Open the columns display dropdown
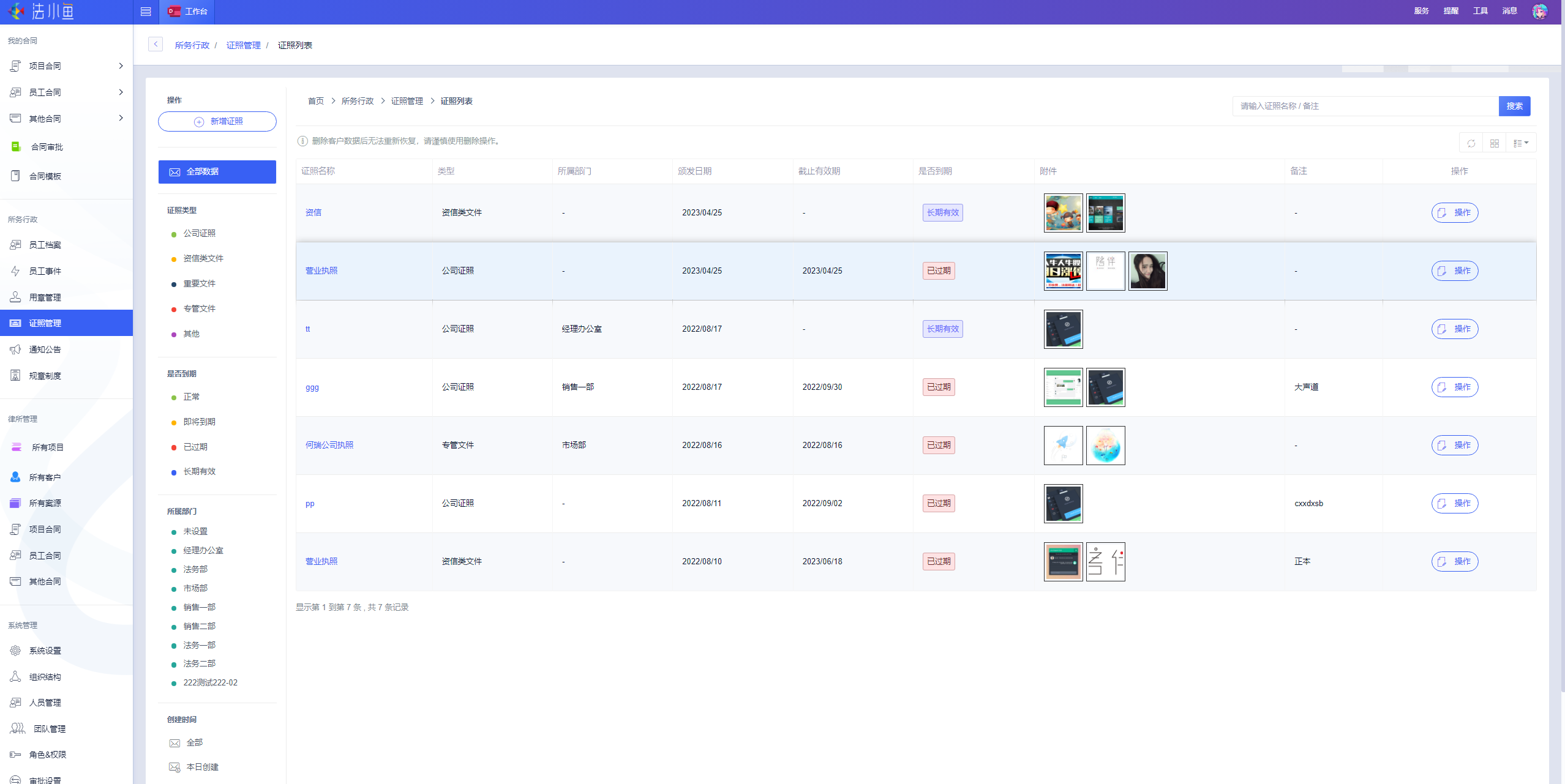Viewport: 1565px width, 784px height. click(1520, 143)
